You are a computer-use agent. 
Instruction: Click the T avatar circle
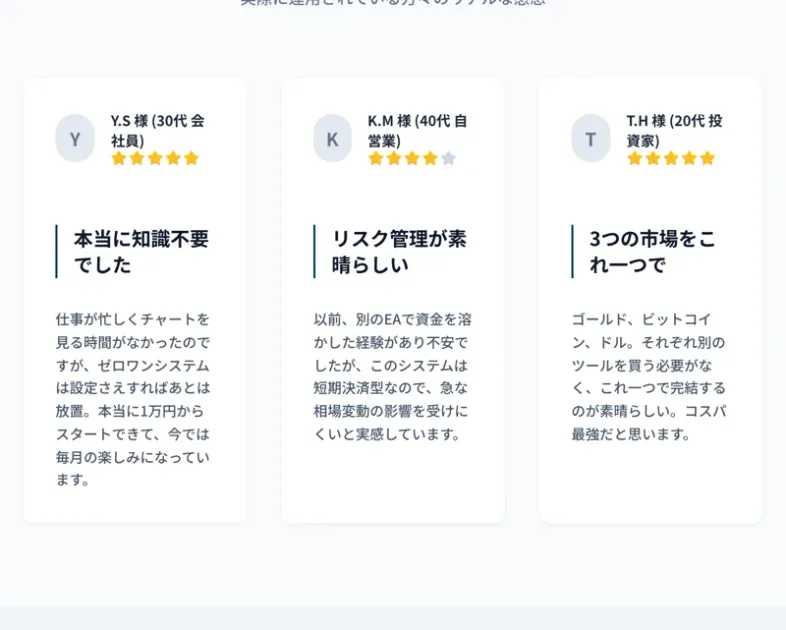(591, 138)
